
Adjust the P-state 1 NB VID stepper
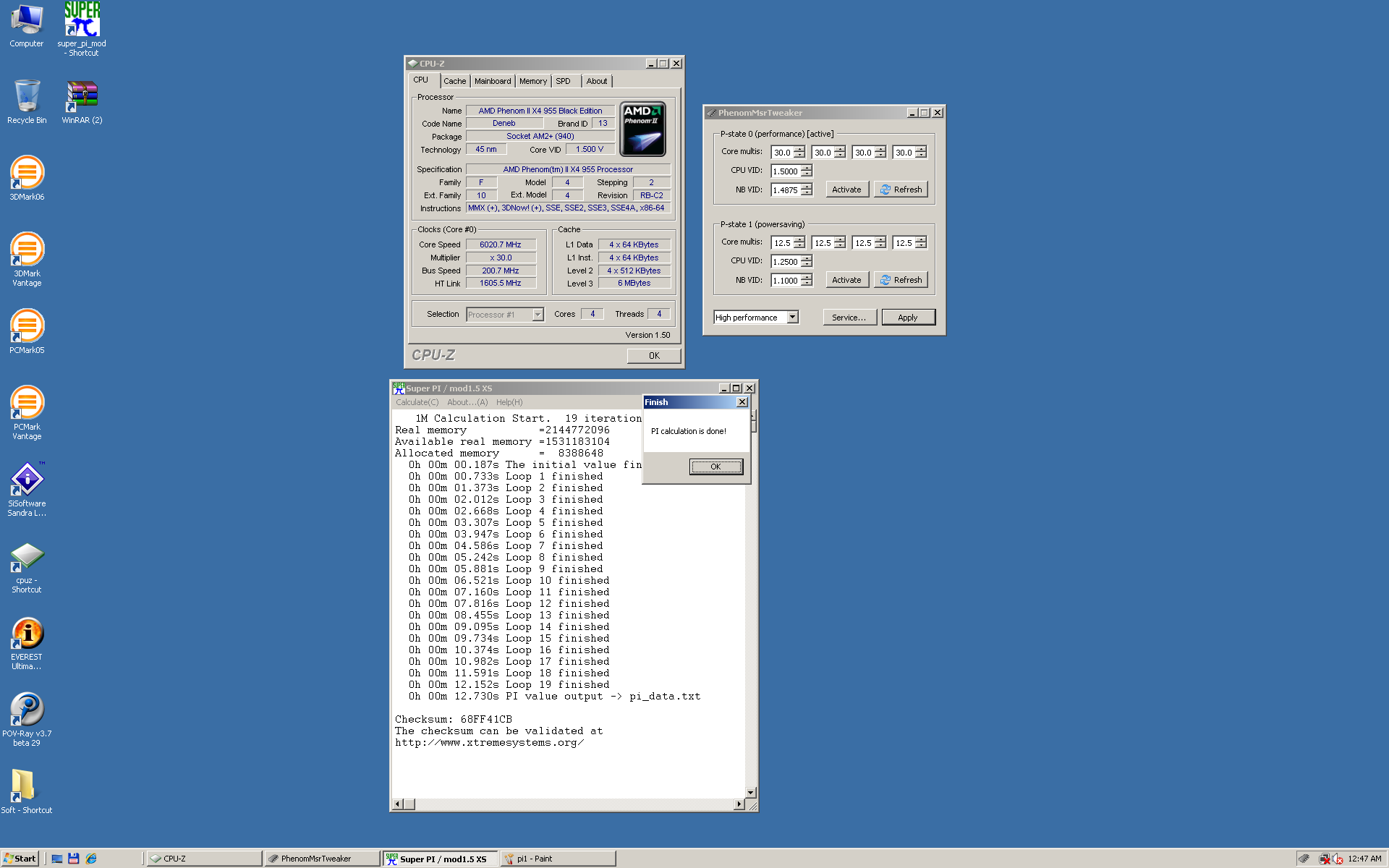click(x=807, y=280)
